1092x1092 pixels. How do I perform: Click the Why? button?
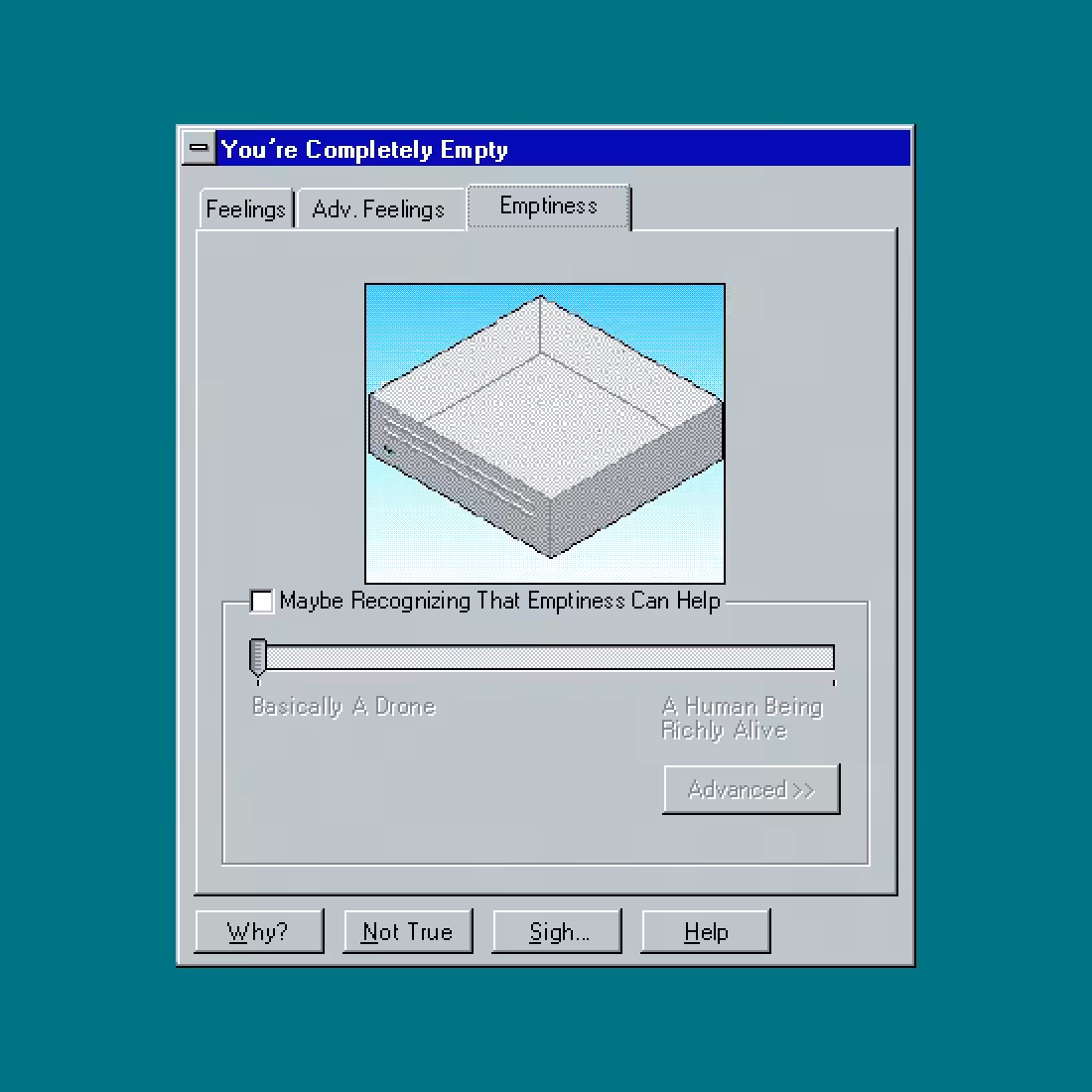click(258, 931)
